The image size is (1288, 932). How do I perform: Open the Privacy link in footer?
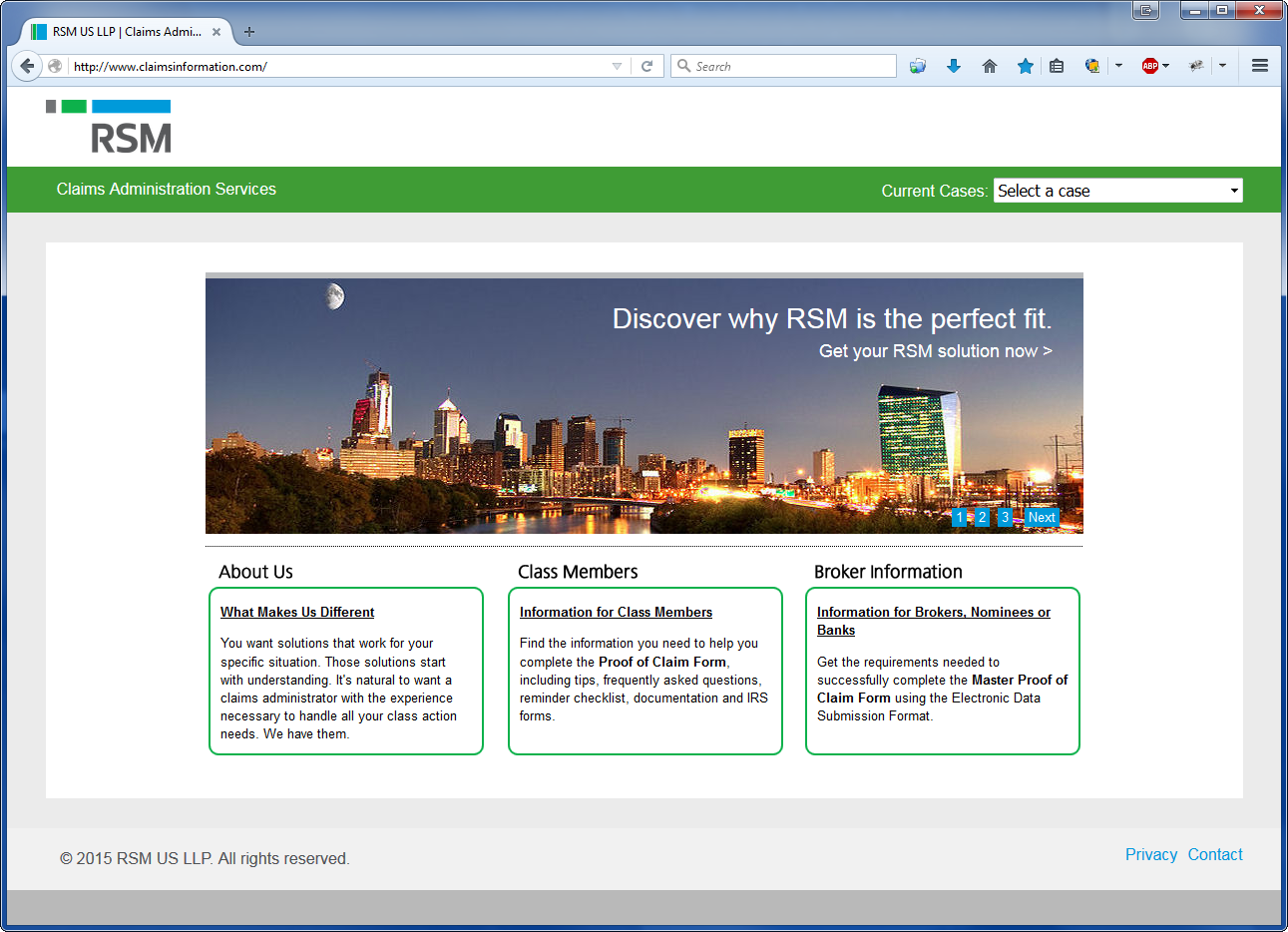(x=1151, y=854)
